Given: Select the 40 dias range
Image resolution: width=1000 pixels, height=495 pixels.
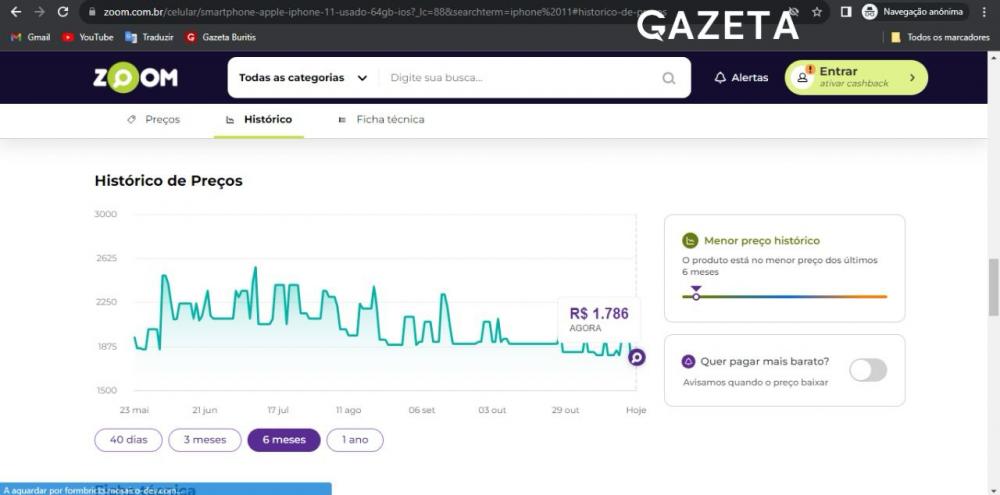Looking at the screenshot, I should [128, 440].
